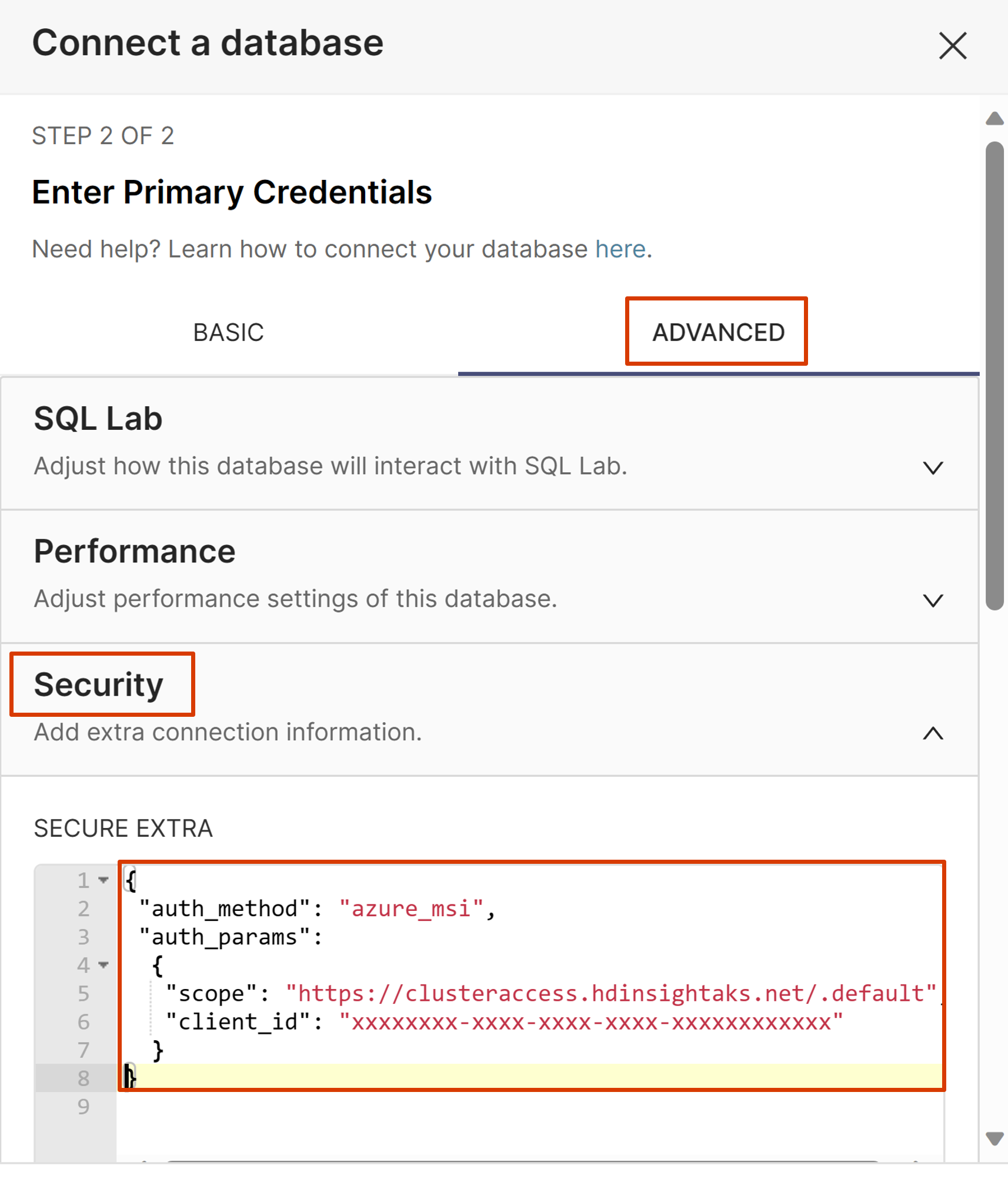Open the 'here' help link
The width and height of the screenshot is (1008, 1179).
click(620, 249)
